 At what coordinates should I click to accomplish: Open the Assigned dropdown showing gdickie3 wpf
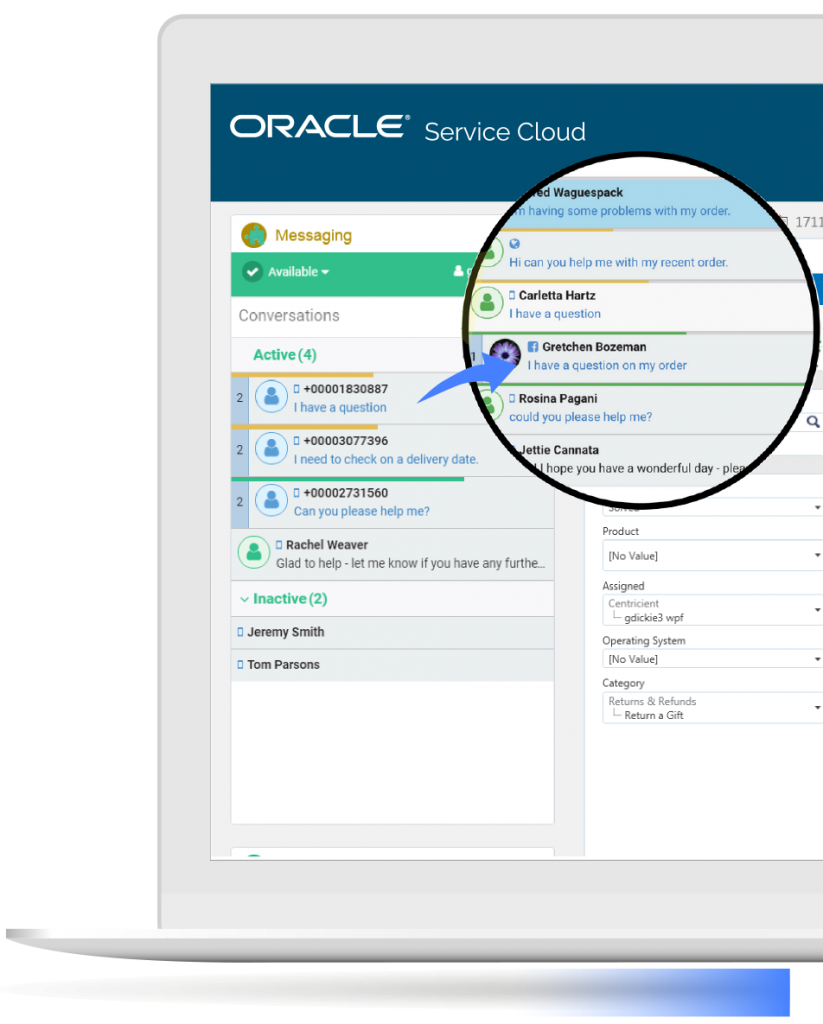point(712,610)
